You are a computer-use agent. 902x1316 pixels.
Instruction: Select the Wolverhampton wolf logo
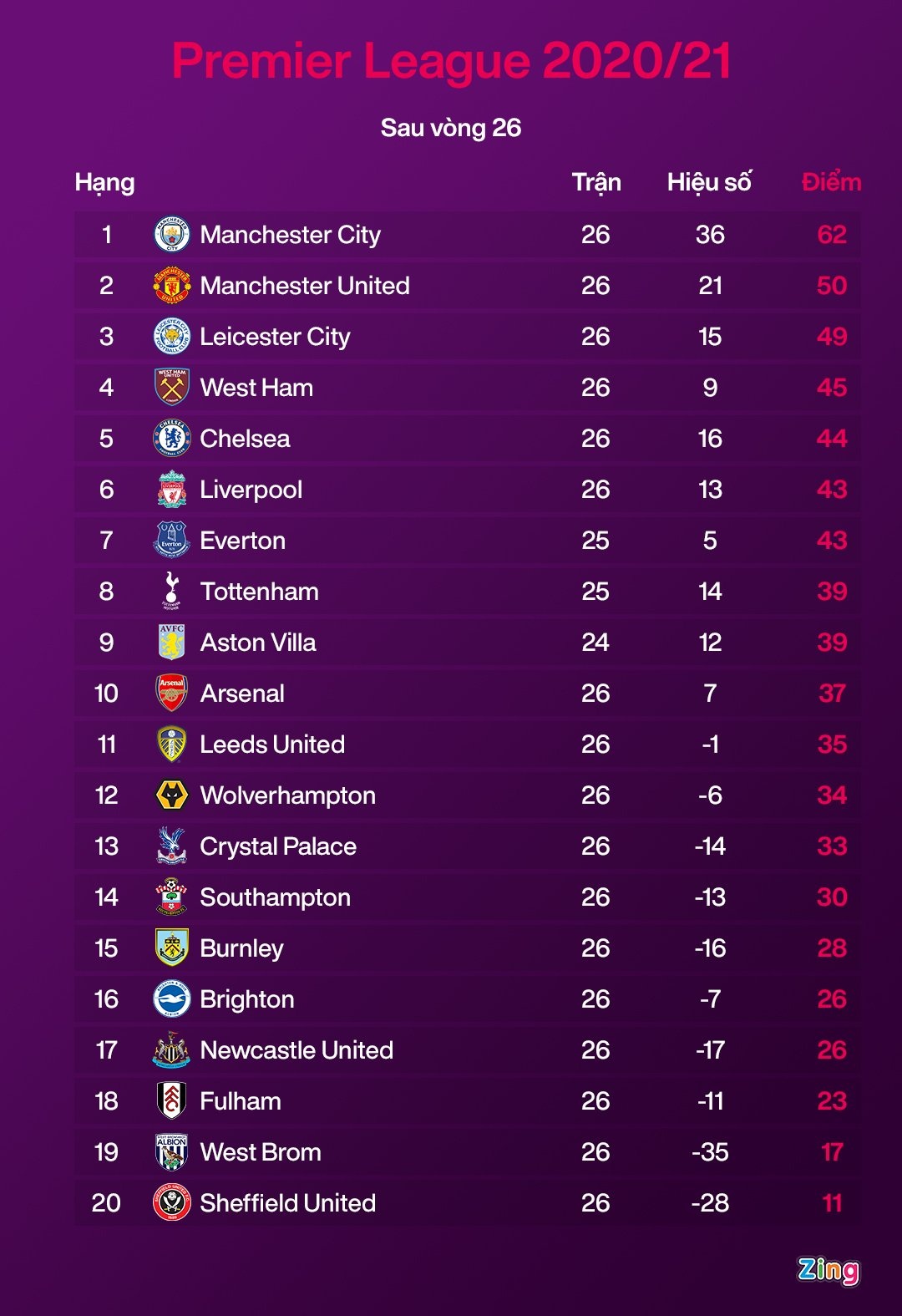[x=172, y=795]
